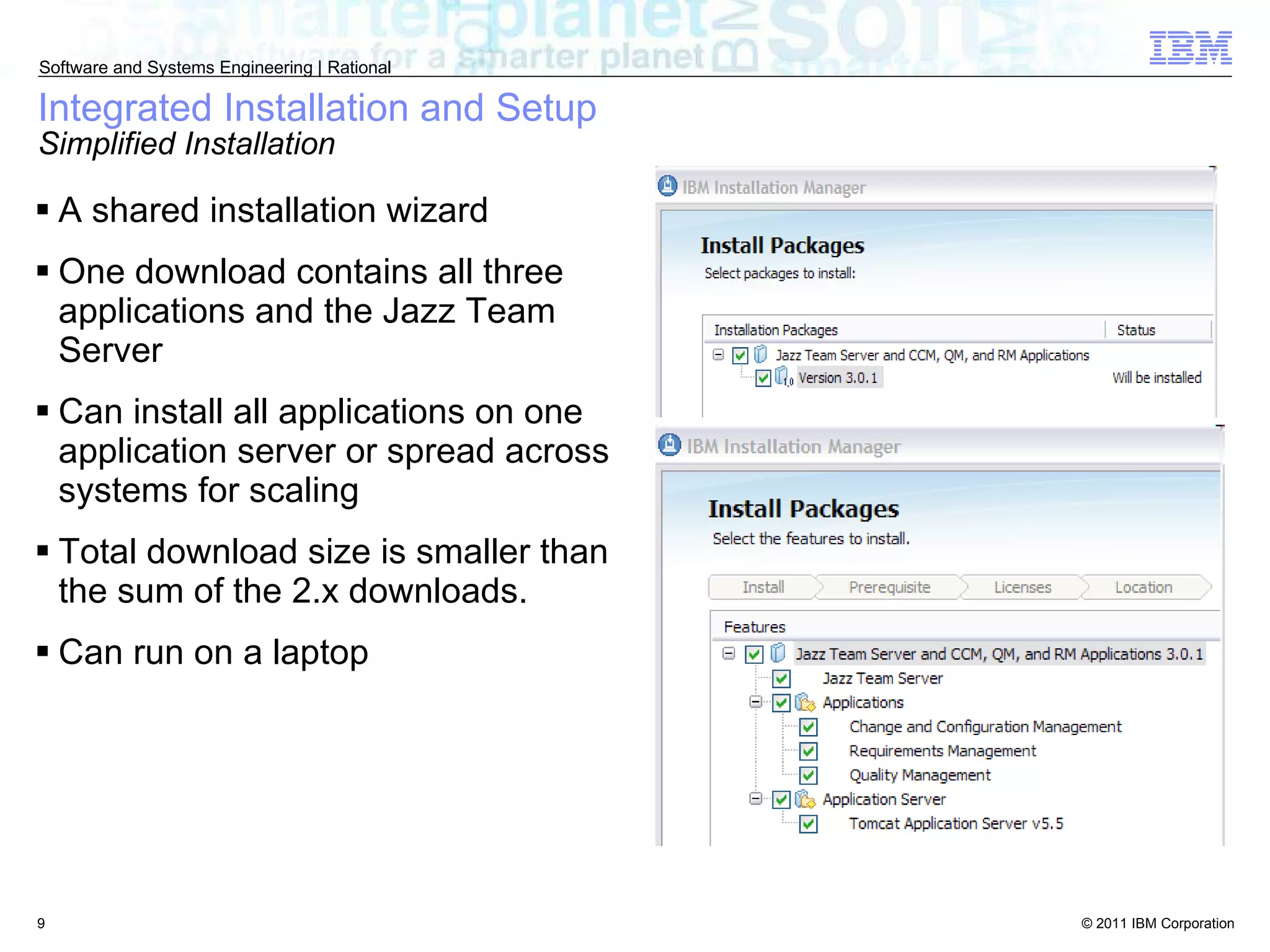This screenshot has width=1270, height=952.
Task: Select the Application Server row
Action: coord(884,800)
